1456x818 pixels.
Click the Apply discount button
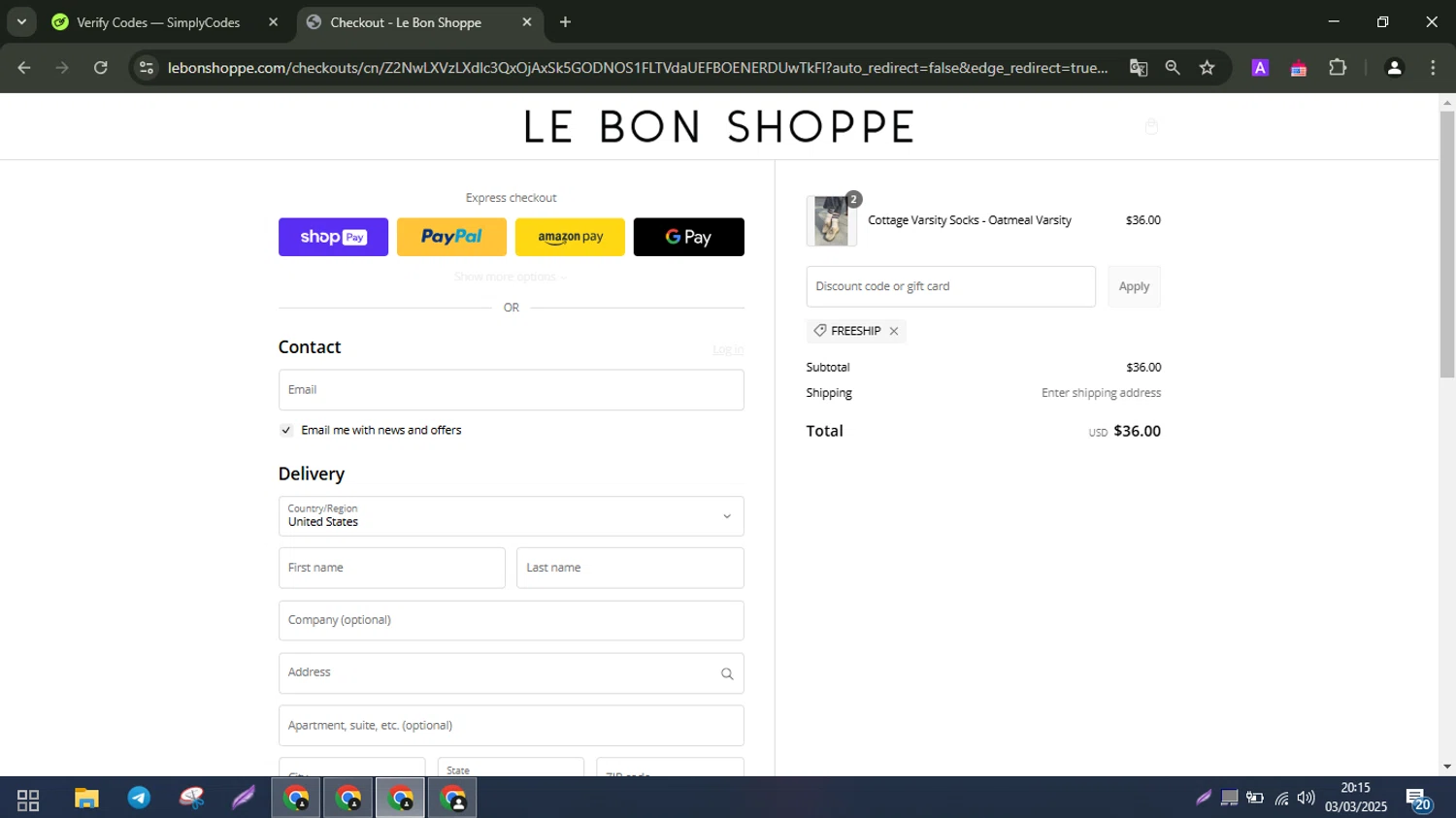pyautogui.click(x=1134, y=286)
